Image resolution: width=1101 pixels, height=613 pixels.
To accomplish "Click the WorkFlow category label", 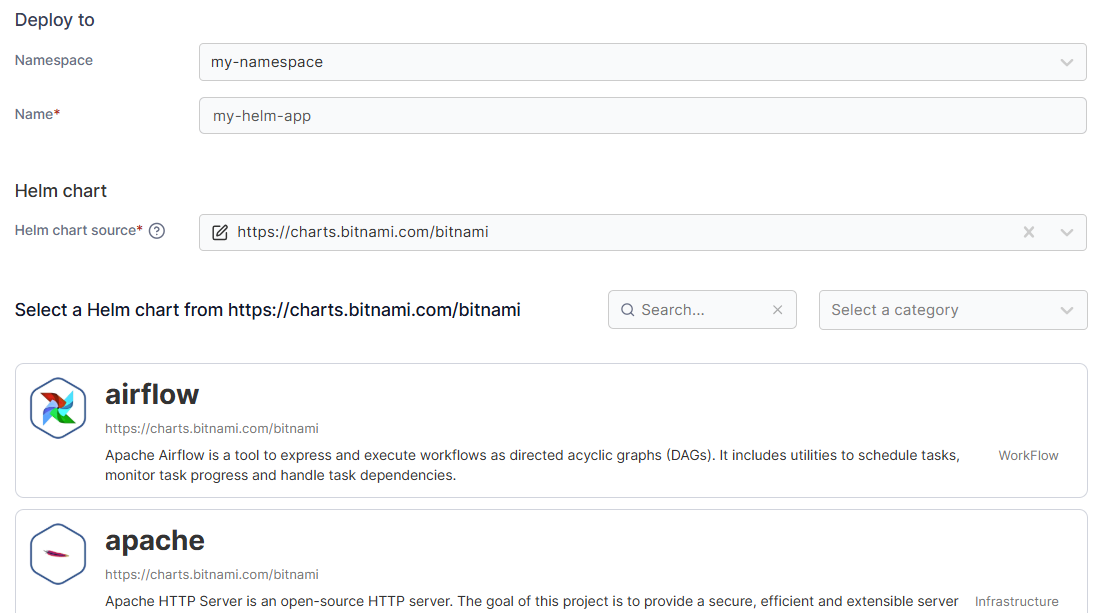I will (x=1028, y=455).
